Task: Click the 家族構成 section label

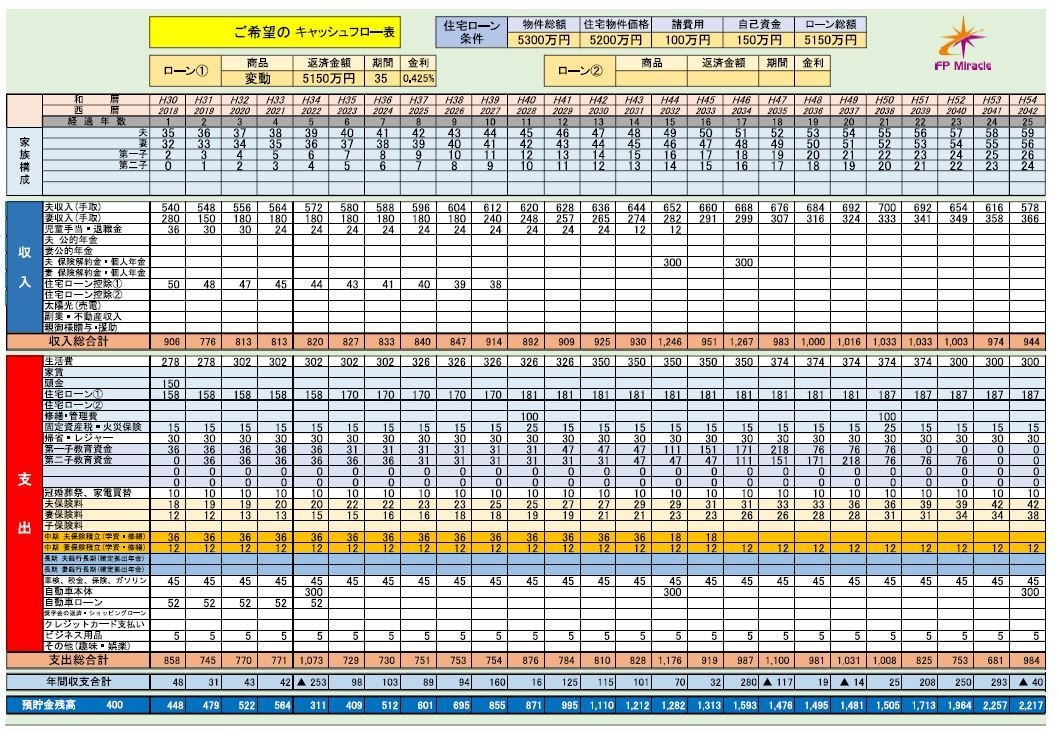Action: pos(24,161)
